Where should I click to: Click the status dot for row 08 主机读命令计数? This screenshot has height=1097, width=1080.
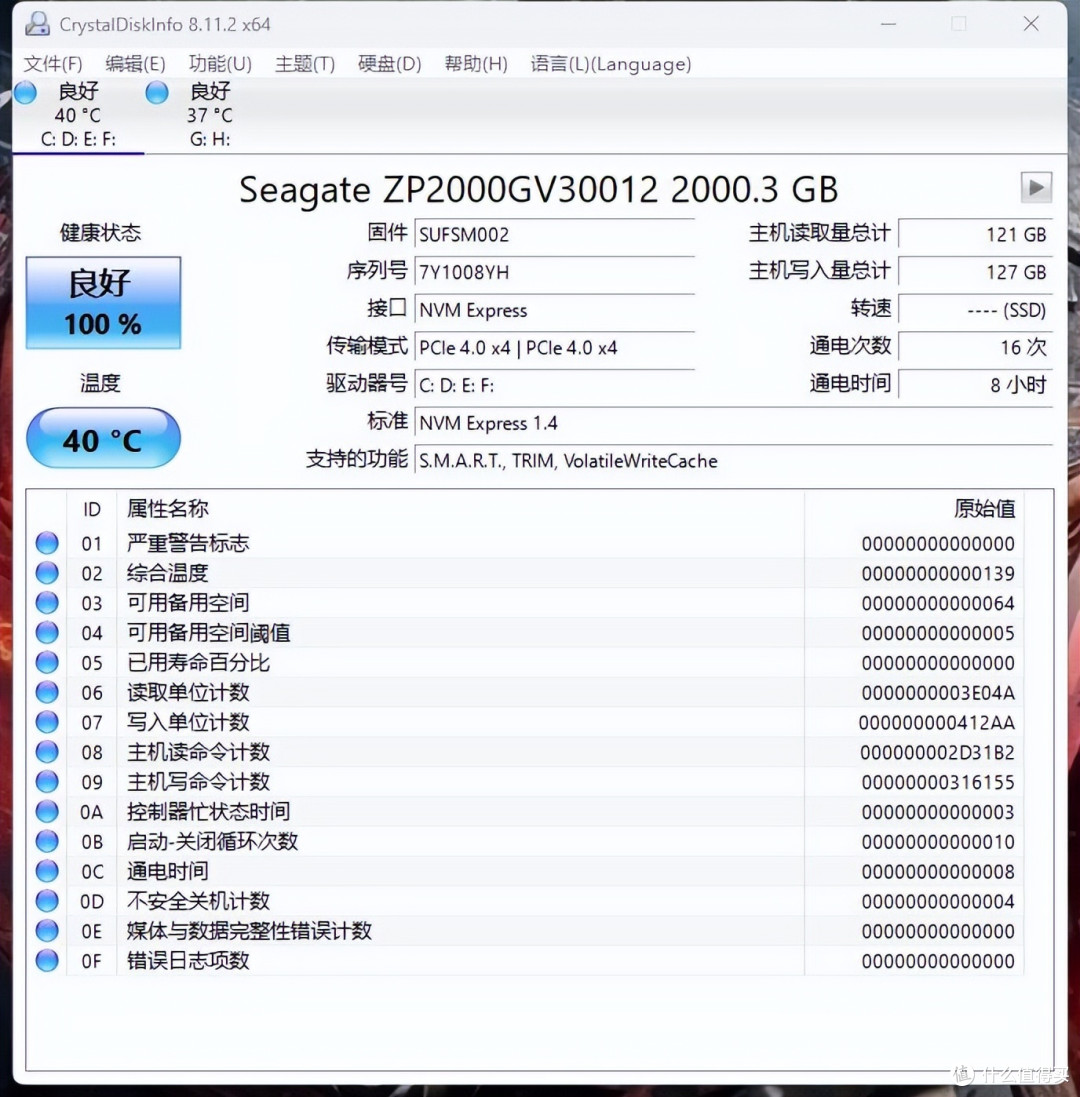(x=47, y=751)
